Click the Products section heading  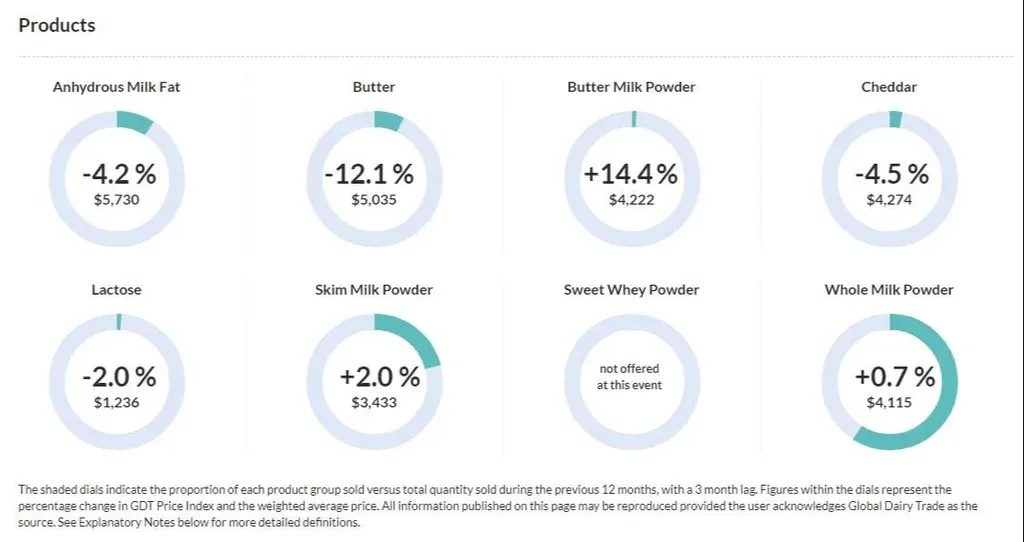pos(57,25)
